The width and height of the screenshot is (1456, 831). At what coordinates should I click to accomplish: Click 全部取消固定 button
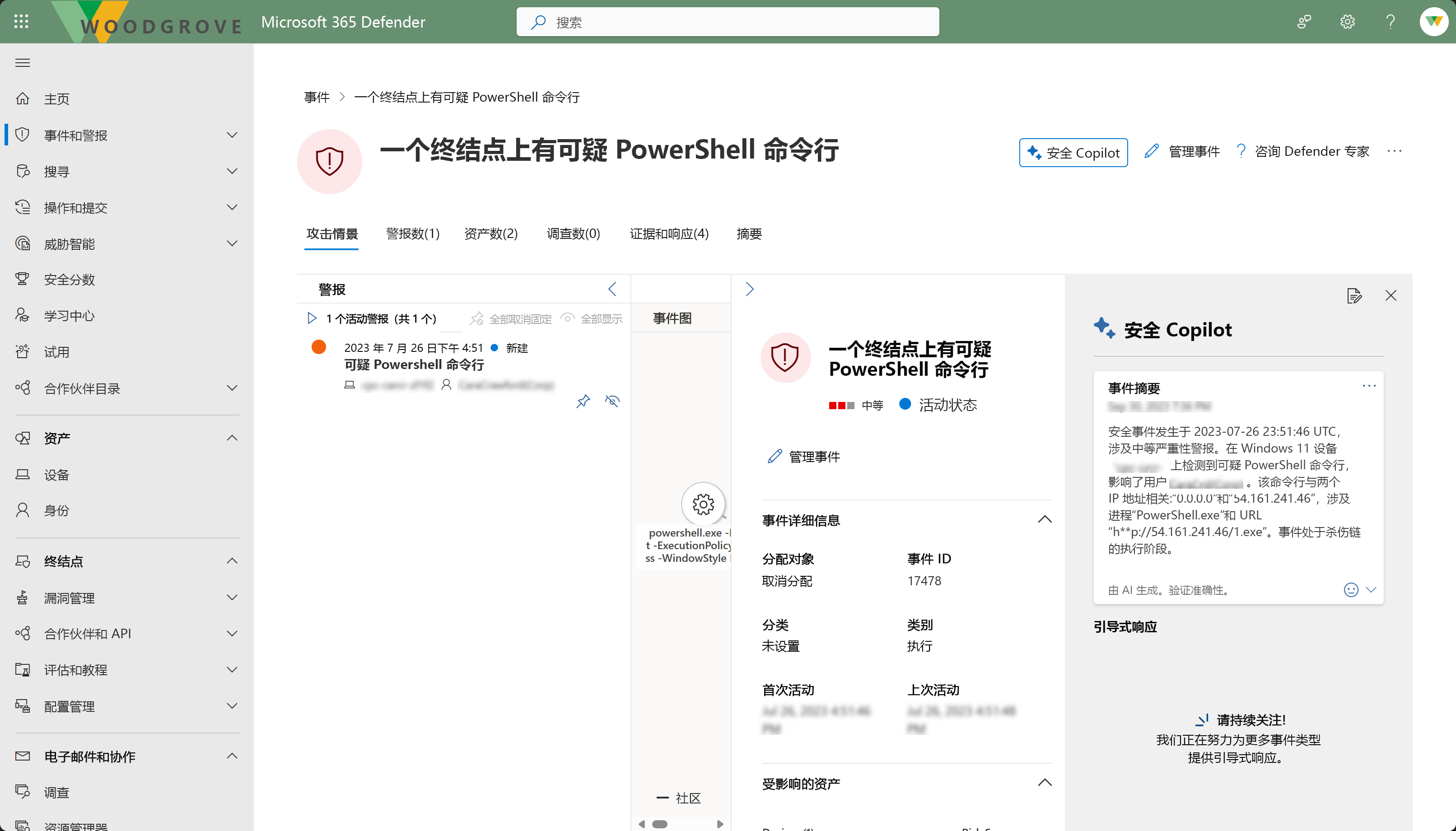pyautogui.click(x=511, y=318)
